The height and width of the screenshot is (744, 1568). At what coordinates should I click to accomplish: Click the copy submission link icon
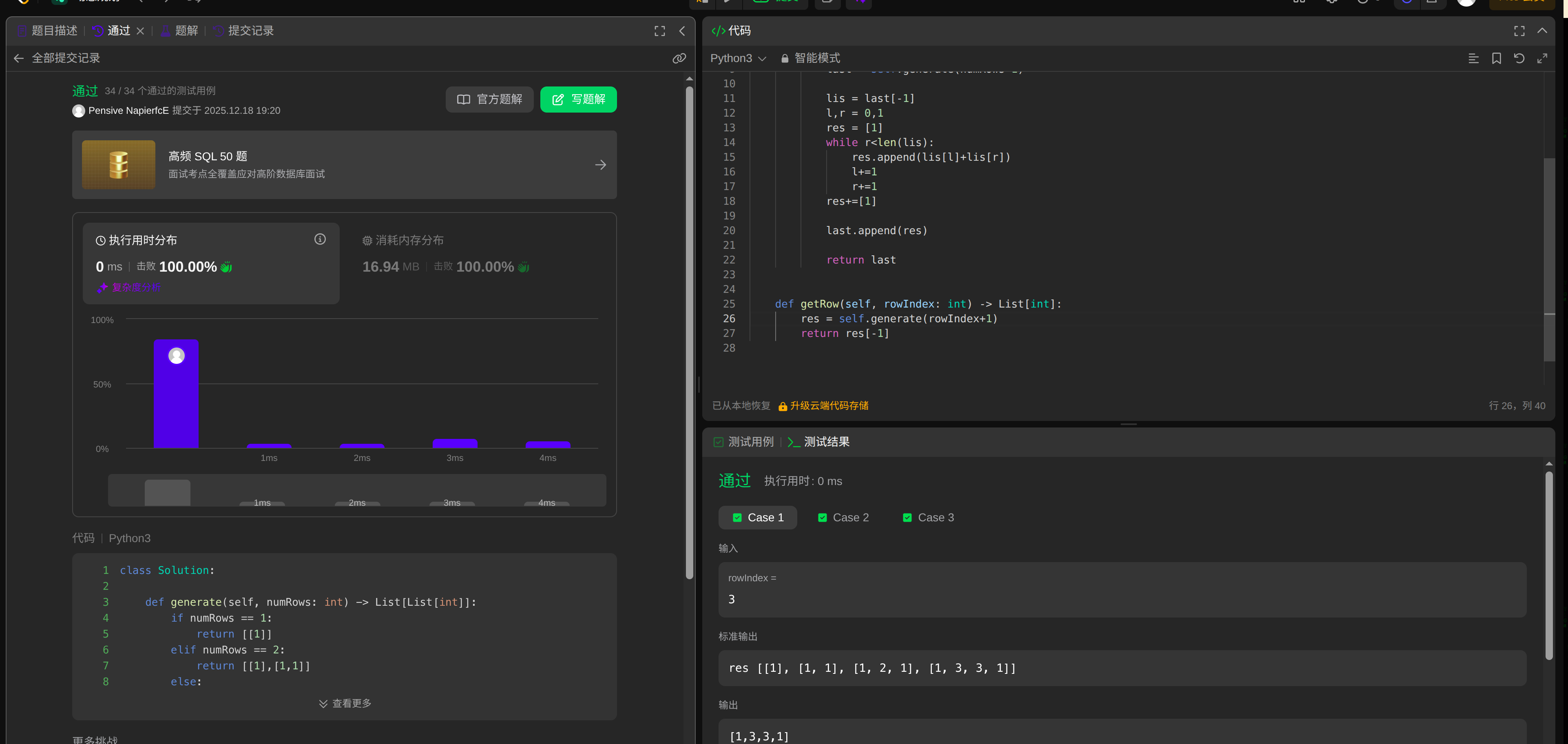679,58
